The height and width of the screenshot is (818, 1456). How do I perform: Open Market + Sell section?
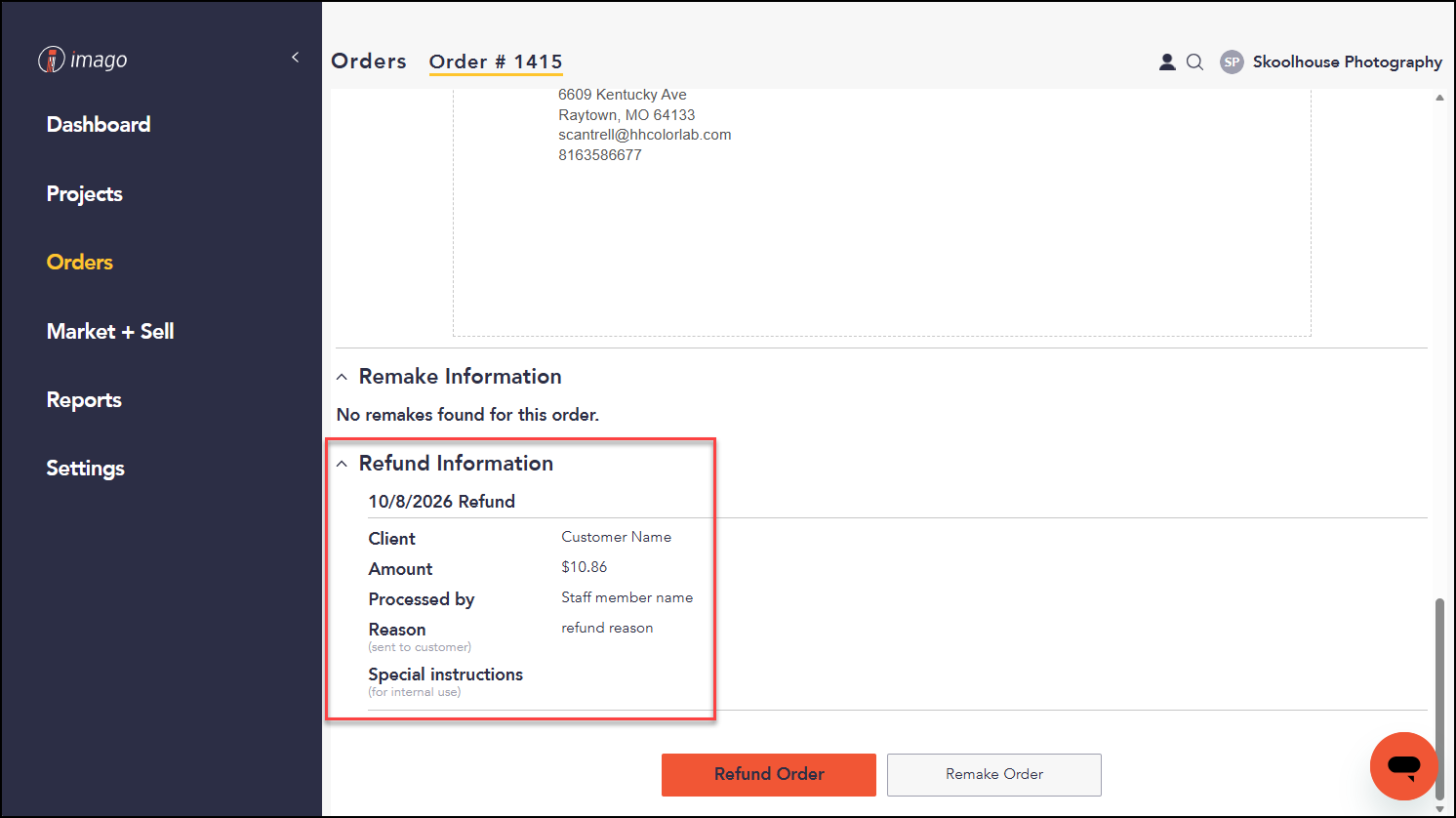coord(110,331)
